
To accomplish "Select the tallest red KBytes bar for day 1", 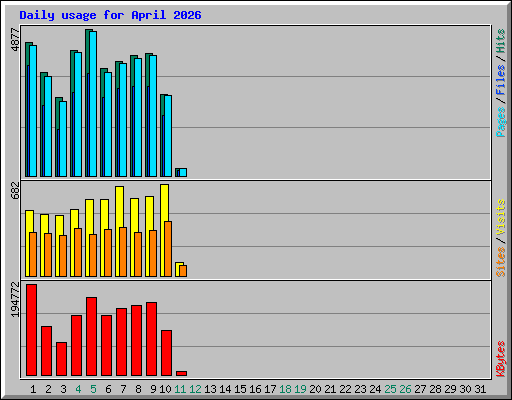I will pyautogui.click(x=32, y=330).
